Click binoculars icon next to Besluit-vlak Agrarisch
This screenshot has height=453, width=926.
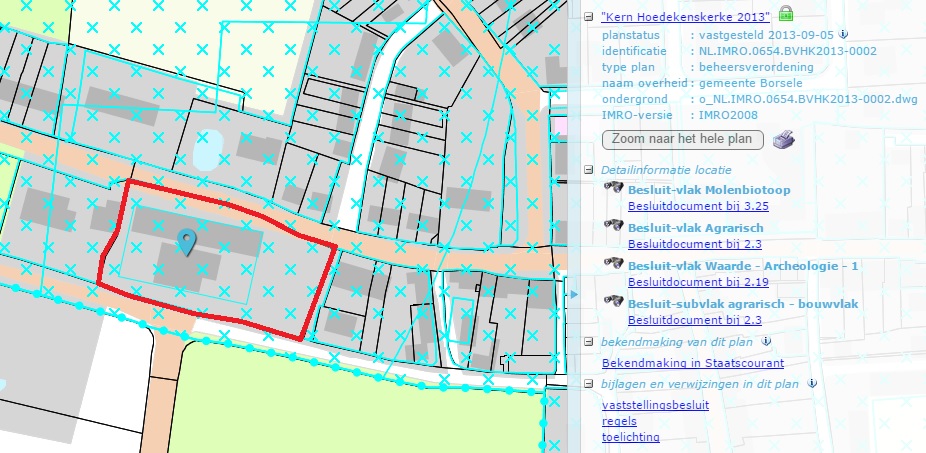click(615, 227)
